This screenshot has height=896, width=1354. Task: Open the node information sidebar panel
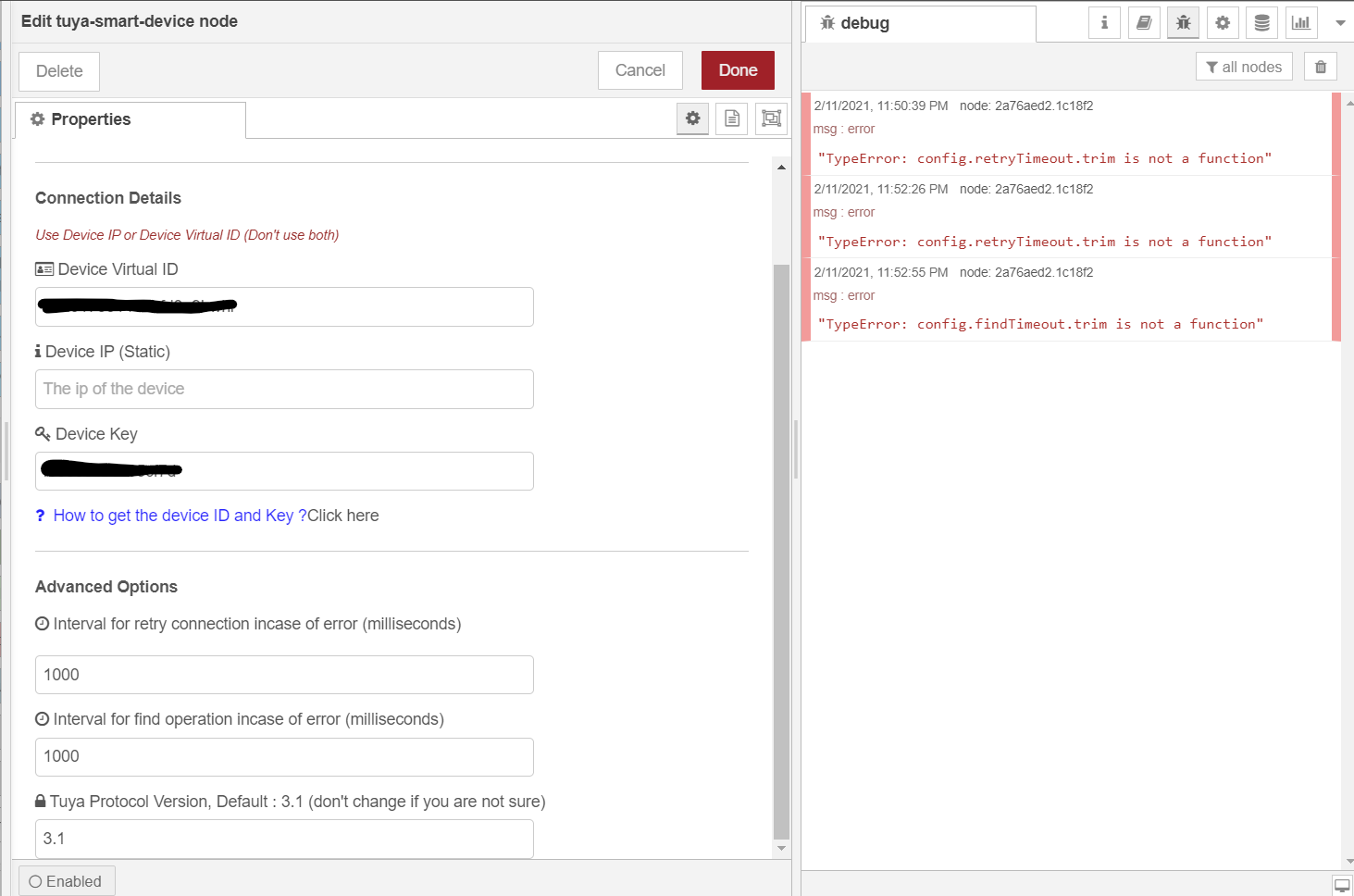(1104, 22)
